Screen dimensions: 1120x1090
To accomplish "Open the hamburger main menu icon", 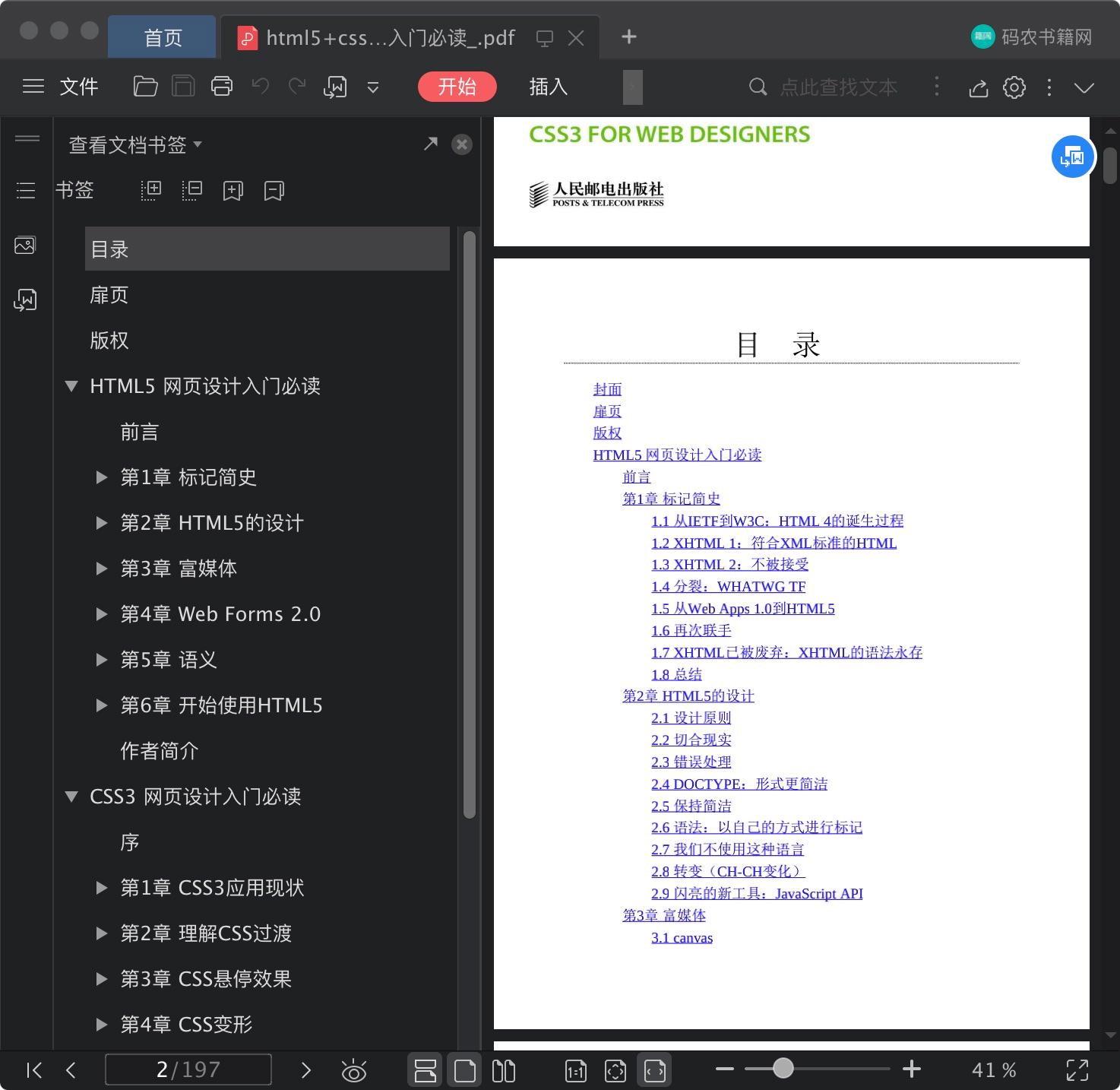I will click(33, 87).
